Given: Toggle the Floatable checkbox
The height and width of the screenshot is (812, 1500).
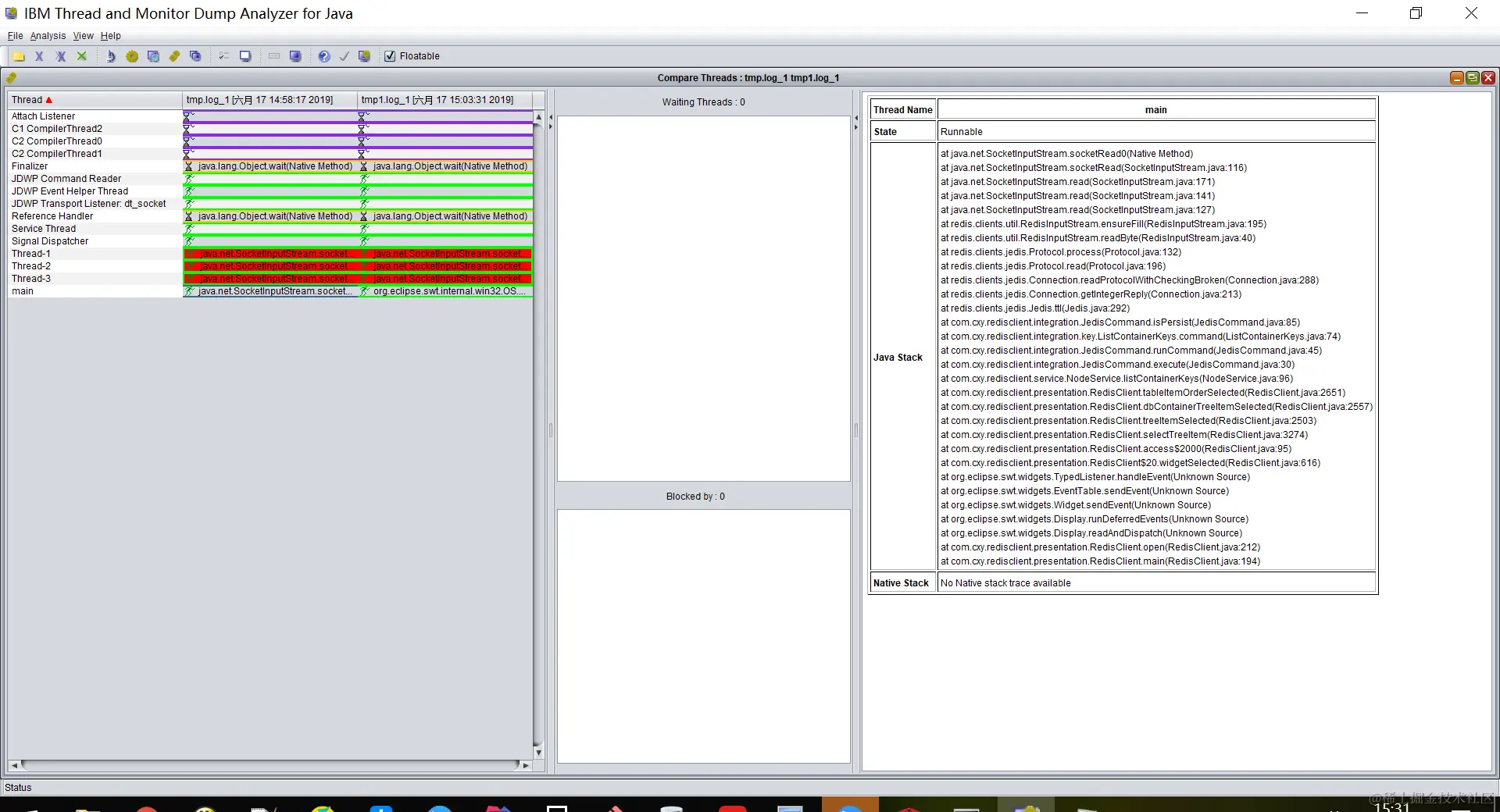Looking at the screenshot, I should [390, 56].
